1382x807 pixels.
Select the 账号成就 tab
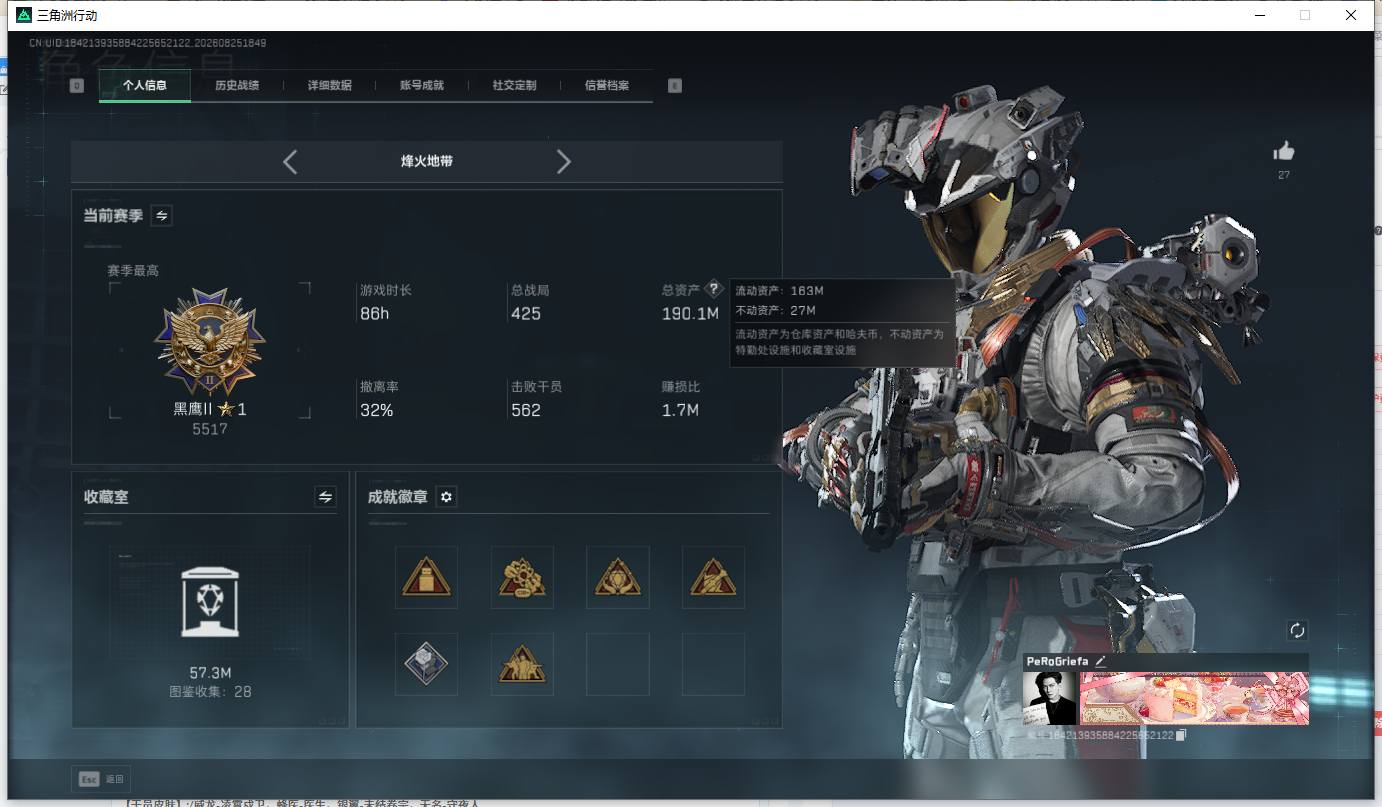[x=422, y=86]
